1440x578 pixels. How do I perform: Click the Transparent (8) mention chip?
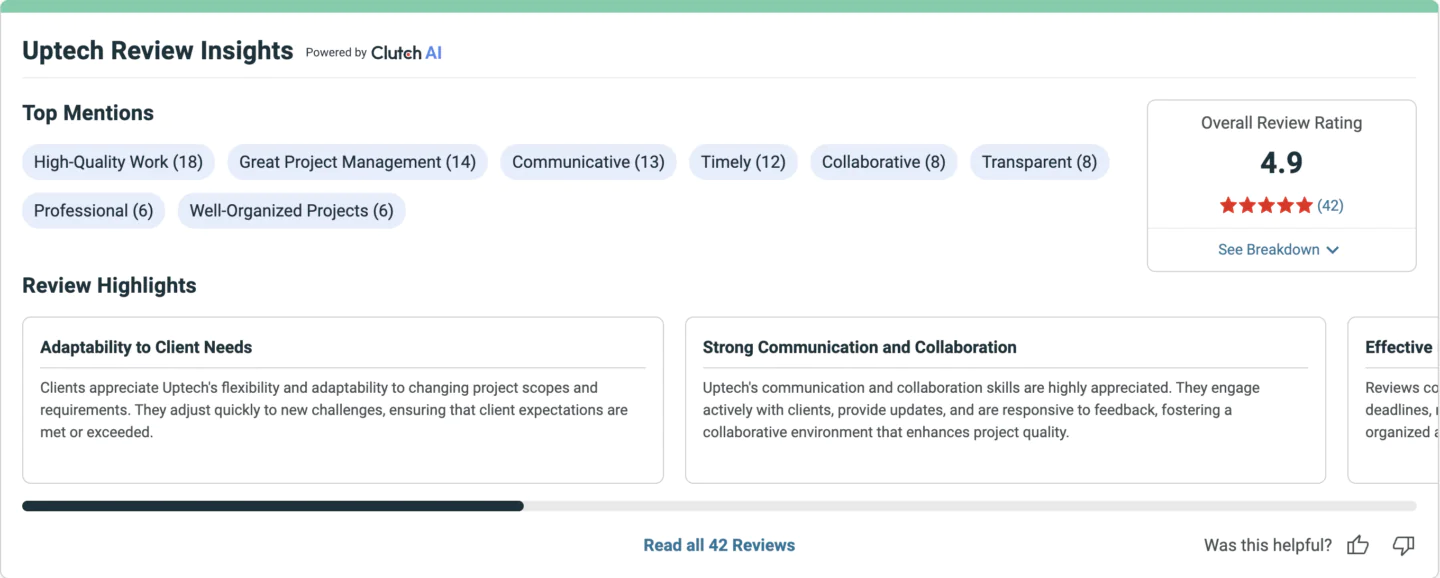1039,162
